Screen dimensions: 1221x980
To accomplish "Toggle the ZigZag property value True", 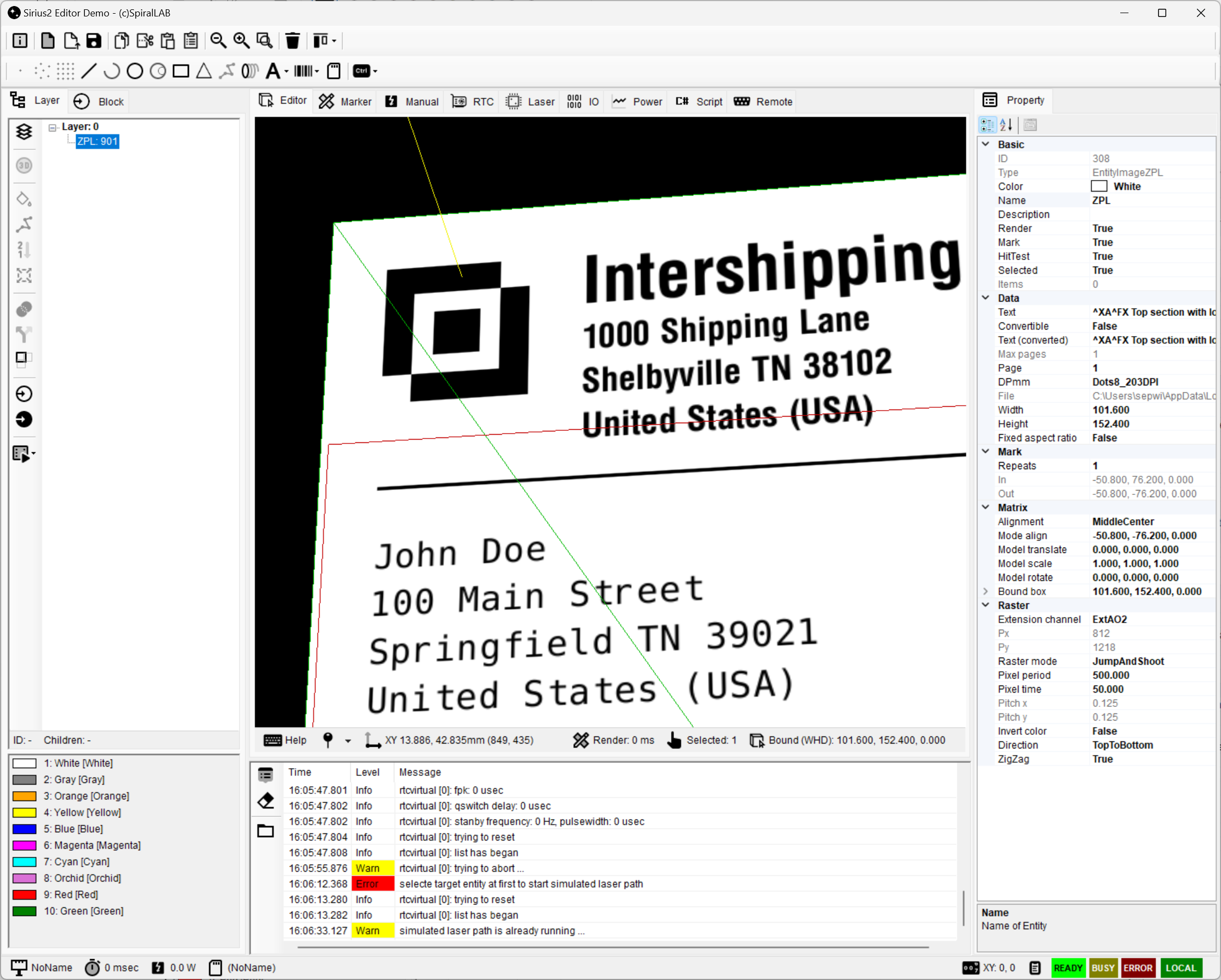I will coord(1152,760).
